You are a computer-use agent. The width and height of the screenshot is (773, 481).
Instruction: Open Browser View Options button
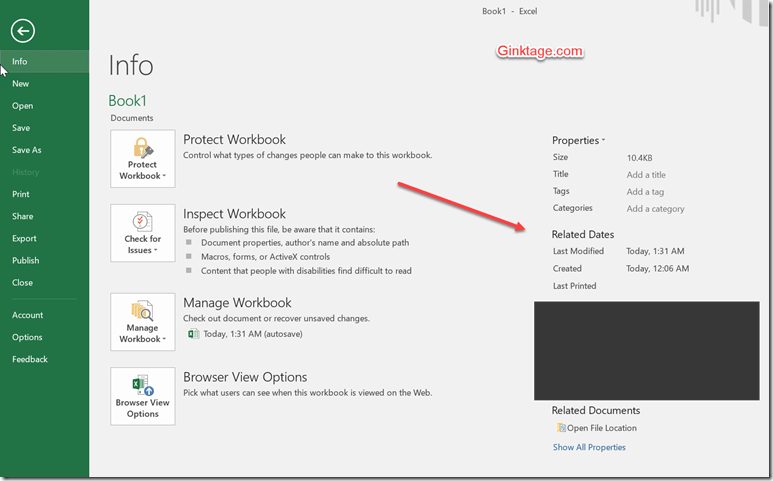point(142,396)
